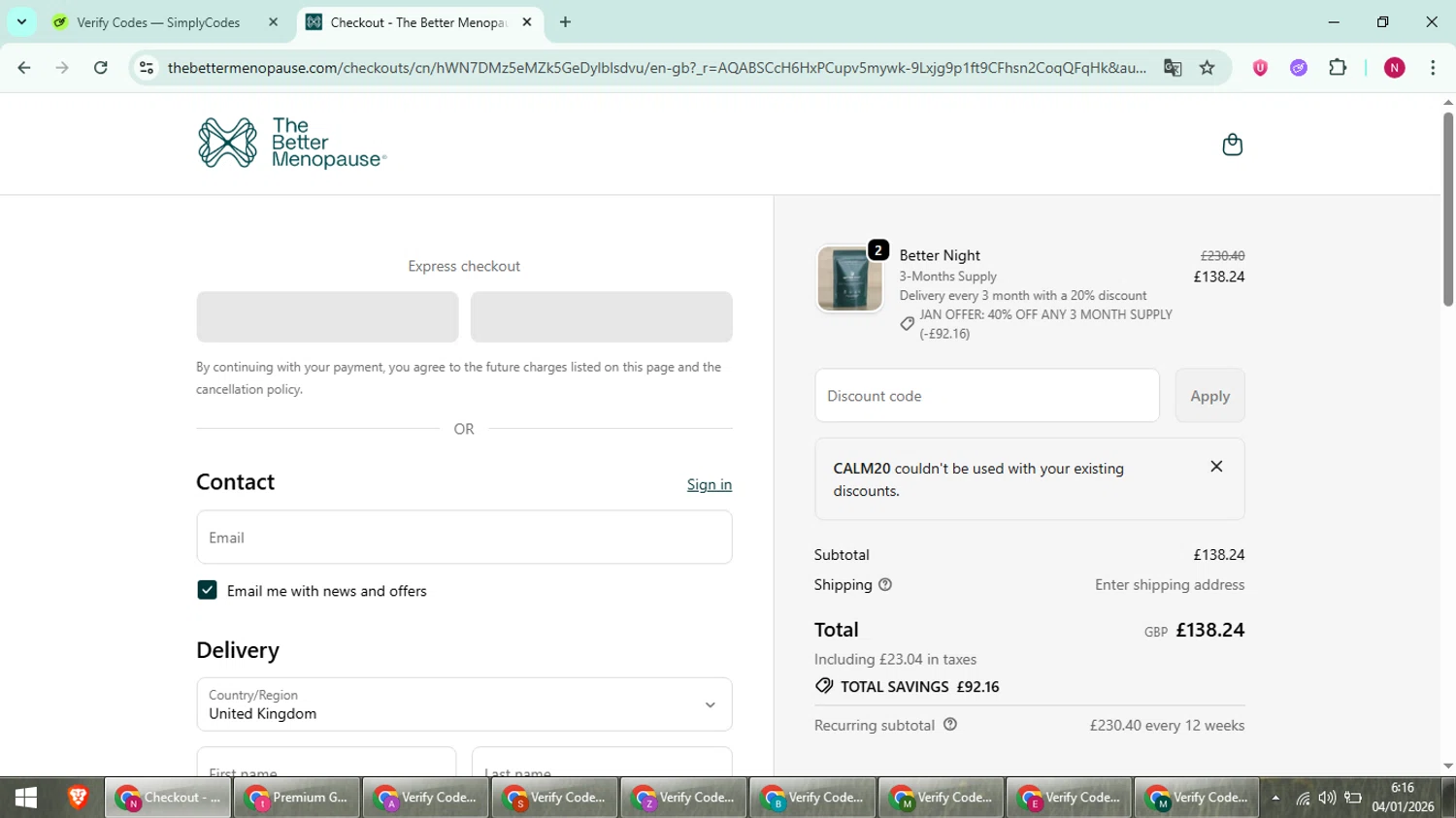The width and height of the screenshot is (1456, 818).
Task: Open a new browser tab
Action: click(565, 22)
